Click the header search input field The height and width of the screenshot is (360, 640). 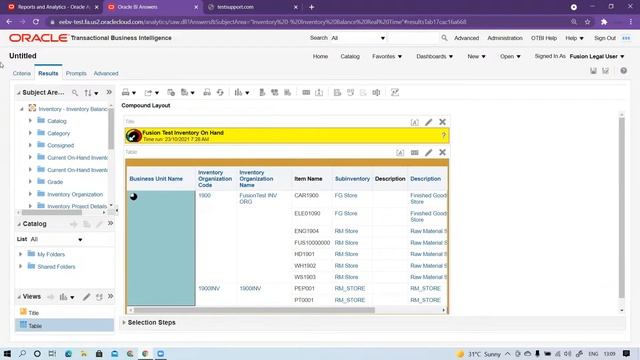point(413,38)
